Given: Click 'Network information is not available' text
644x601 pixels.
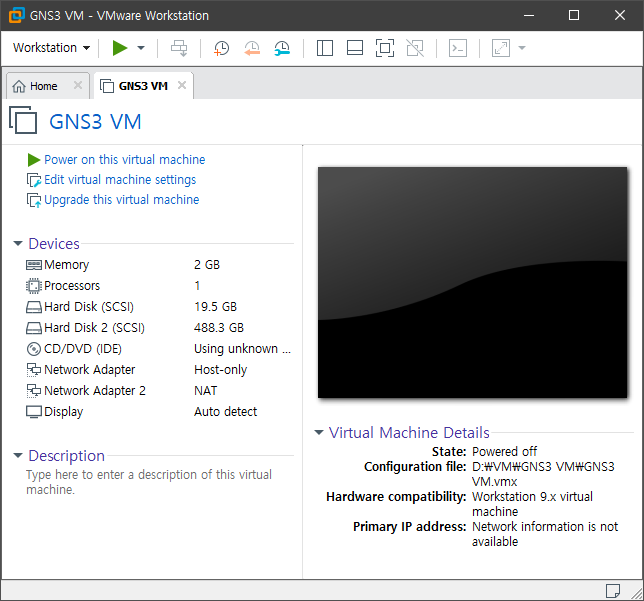Looking at the screenshot, I should tap(545, 534).
